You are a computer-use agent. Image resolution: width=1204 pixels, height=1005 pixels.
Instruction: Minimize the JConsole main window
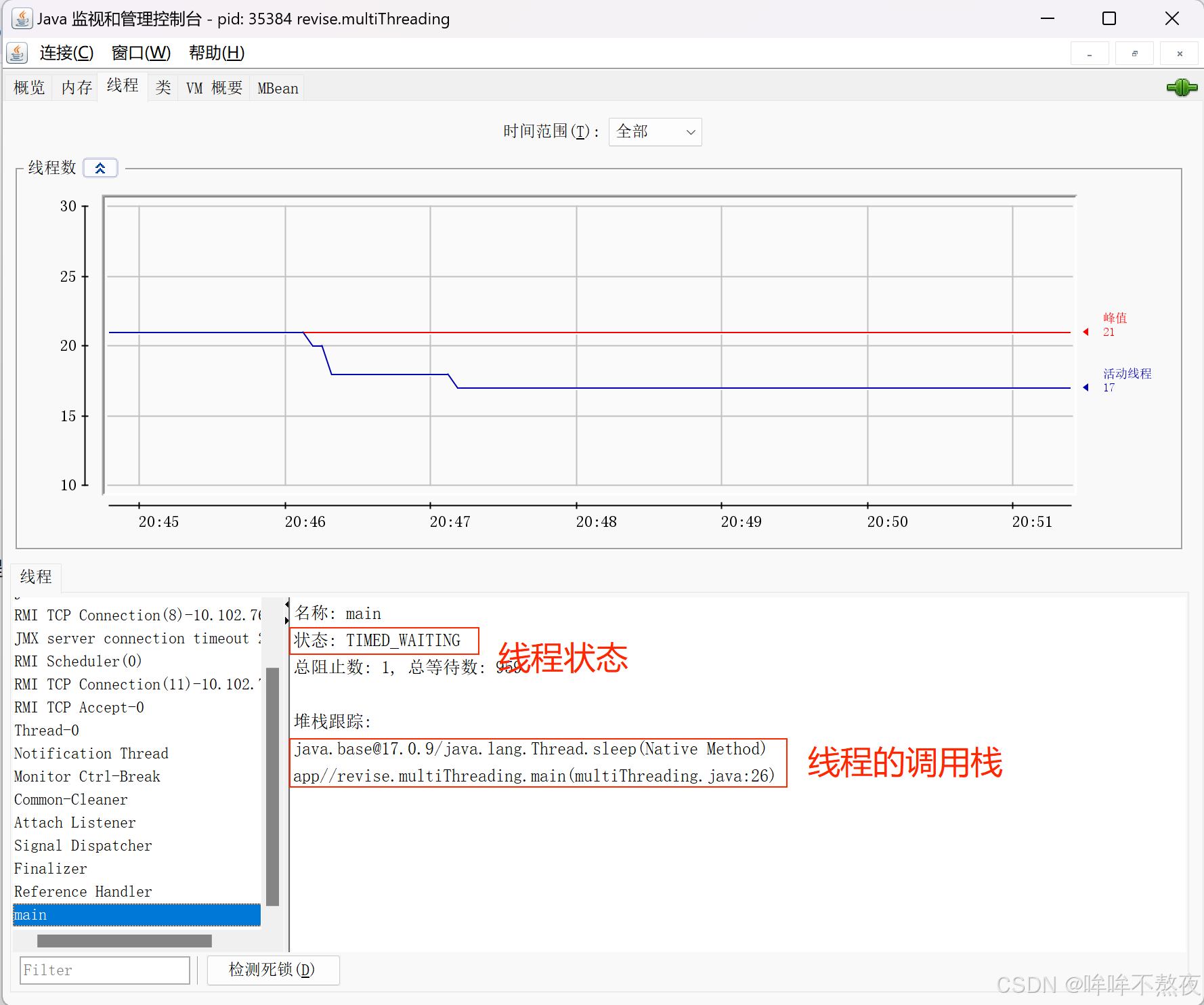point(1048,19)
